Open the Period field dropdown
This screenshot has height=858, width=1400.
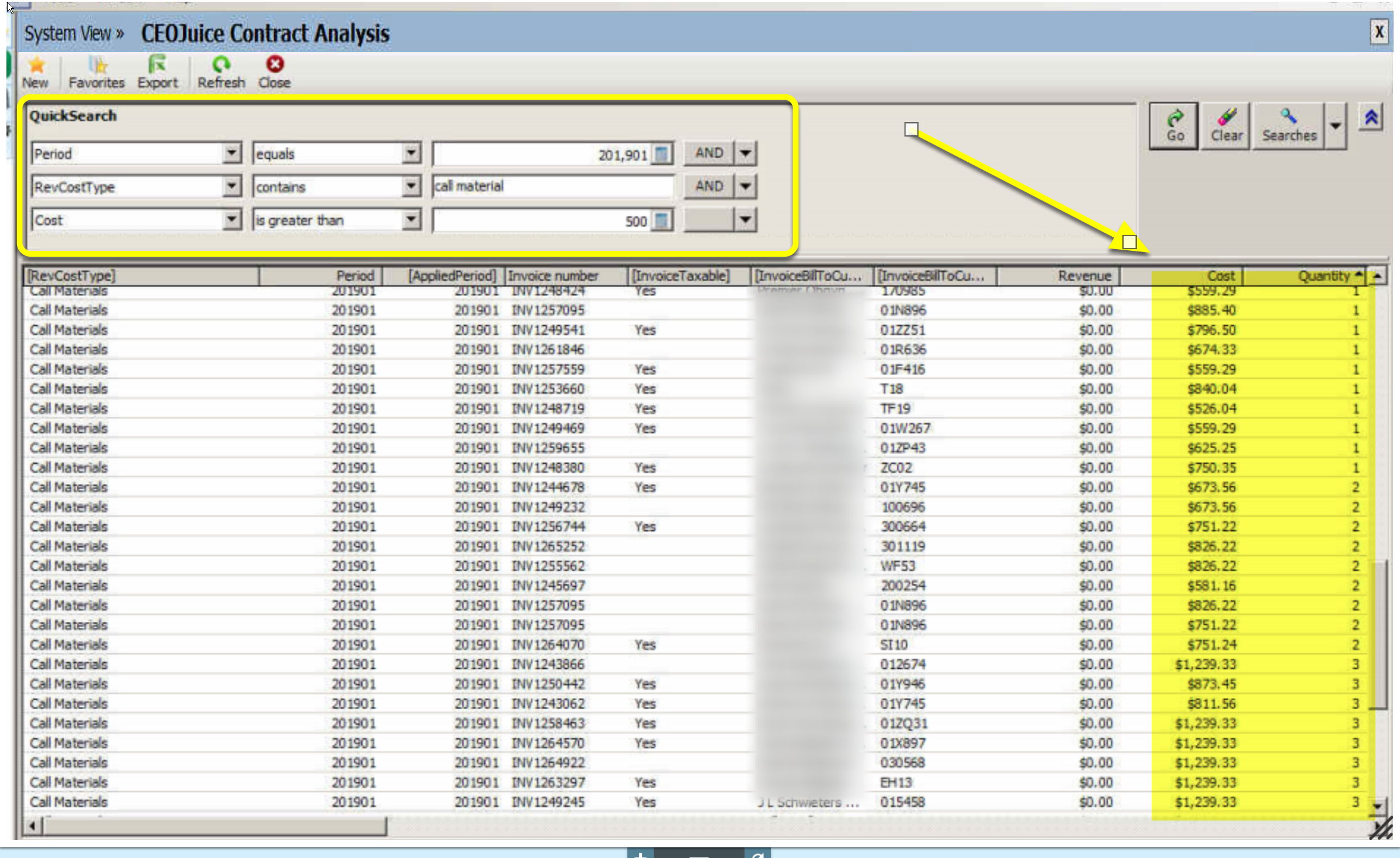(232, 154)
